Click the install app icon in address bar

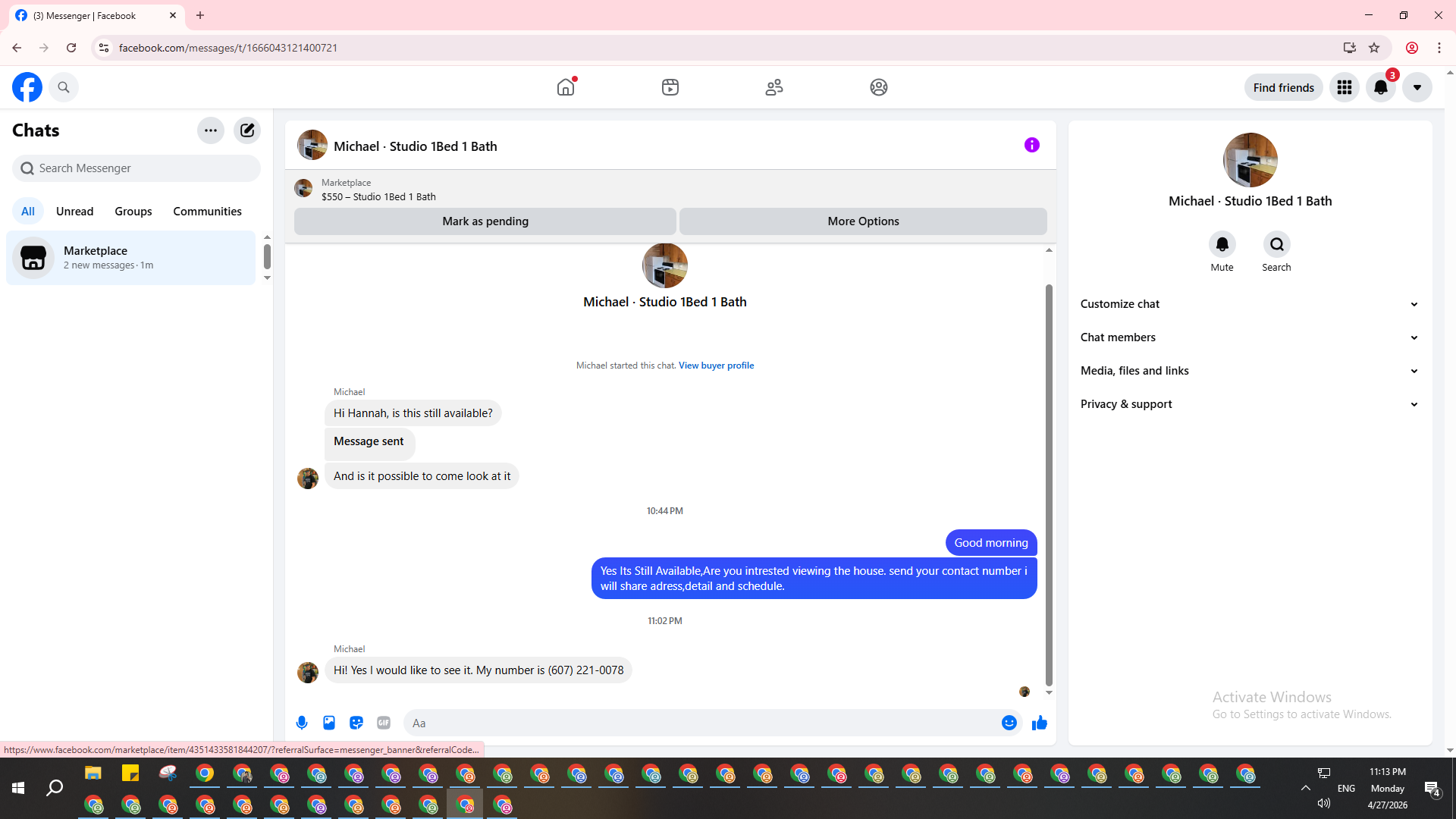pos(1350,48)
